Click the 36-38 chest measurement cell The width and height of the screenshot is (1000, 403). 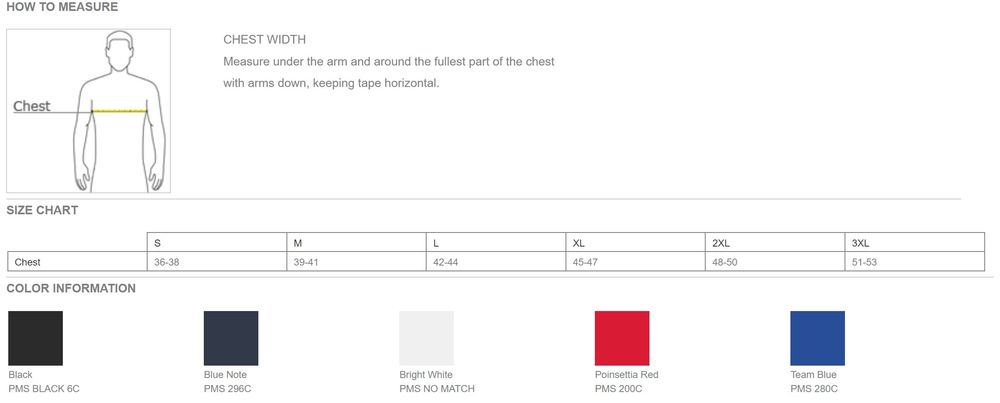tap(166, 262)
